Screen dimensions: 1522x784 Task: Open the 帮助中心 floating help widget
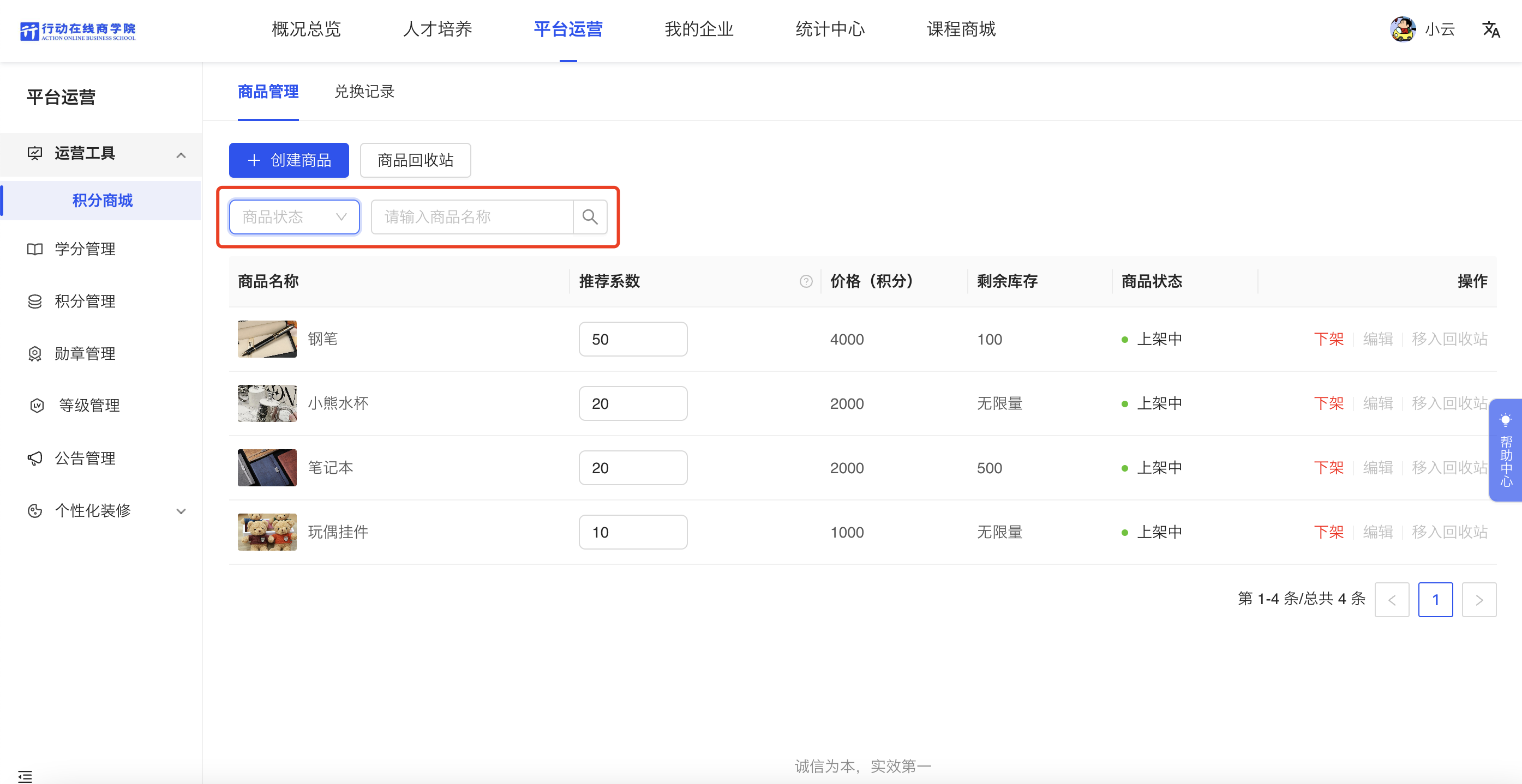click(1506, 450)
